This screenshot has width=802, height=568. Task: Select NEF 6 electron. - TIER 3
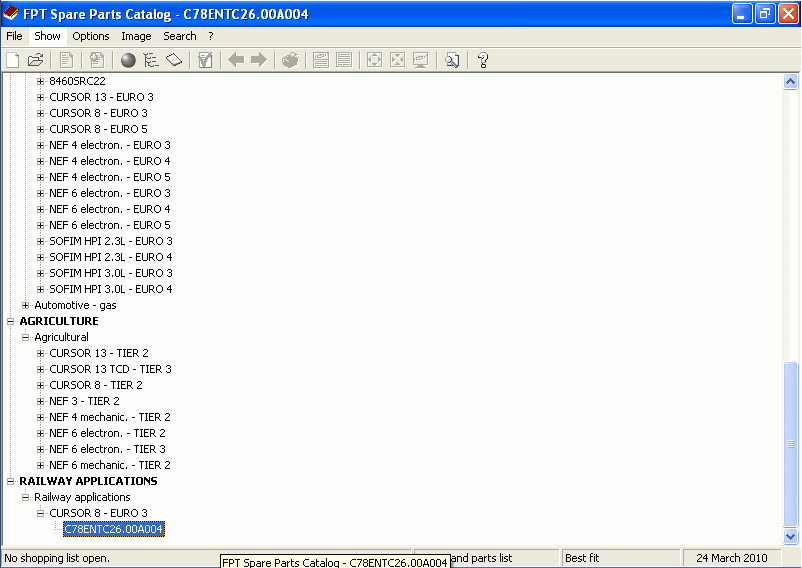[x=107, y=449]
